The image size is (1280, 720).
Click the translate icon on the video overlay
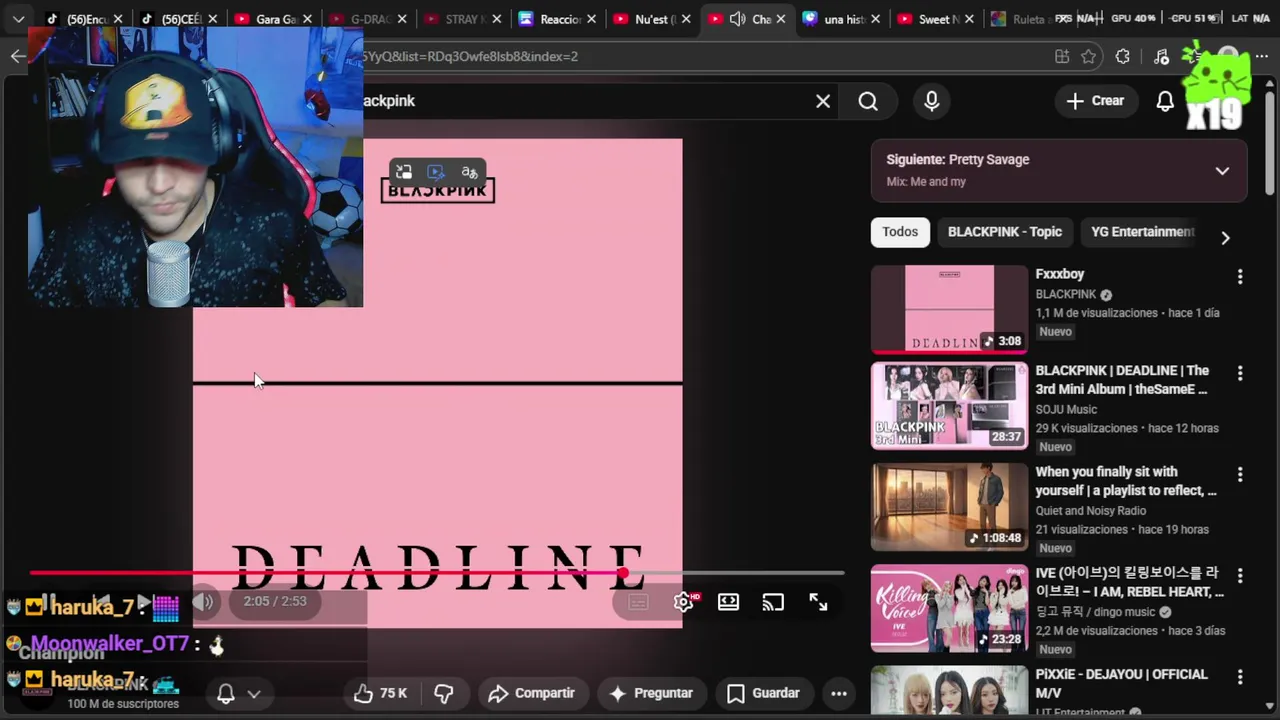tap(469, 172)
